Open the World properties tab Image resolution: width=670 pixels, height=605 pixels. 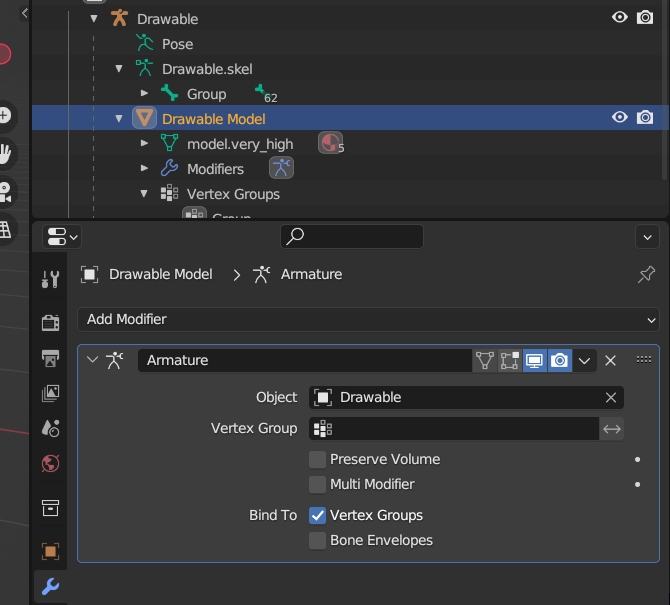pyautogui.click(x=50, y=463)
